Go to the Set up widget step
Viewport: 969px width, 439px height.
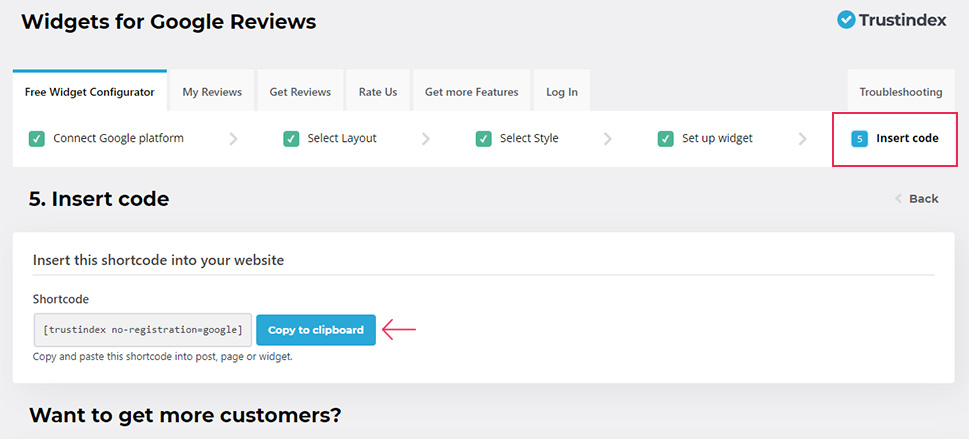(x=705, y=139)
